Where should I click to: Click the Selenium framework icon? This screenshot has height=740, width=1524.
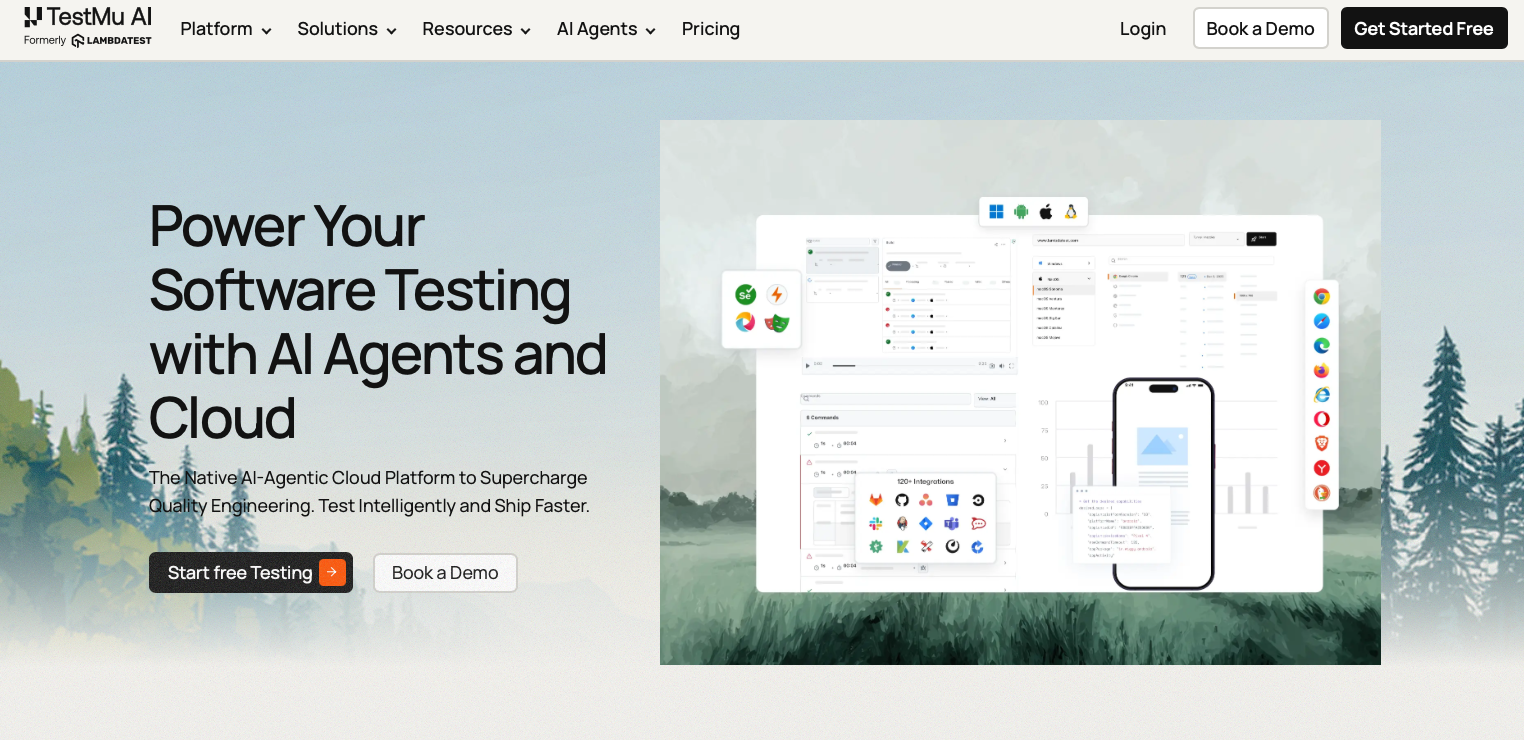pyautogui.click(x=746, y=295)
